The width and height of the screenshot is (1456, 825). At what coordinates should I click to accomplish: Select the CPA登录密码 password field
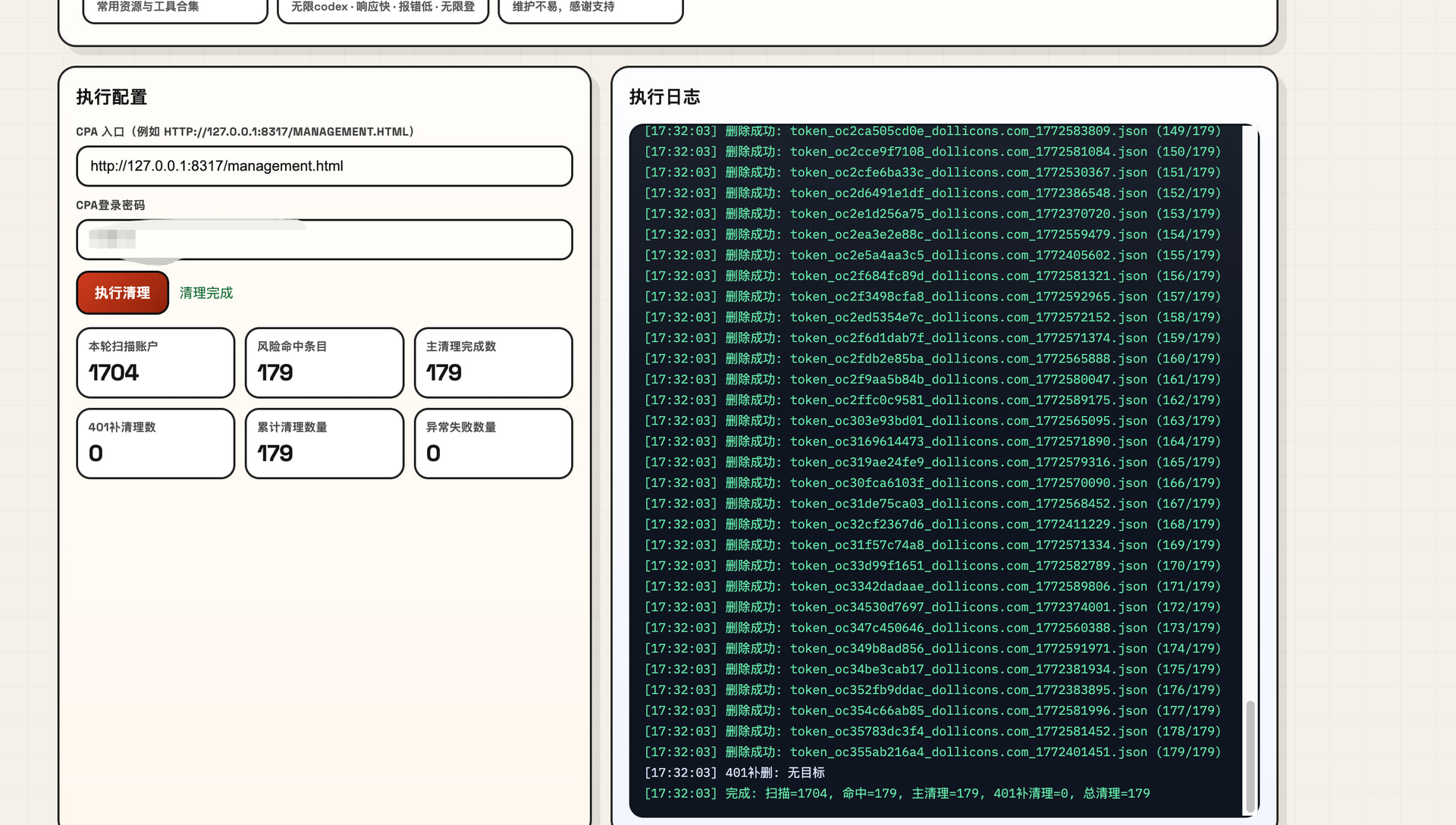click(325, 240)
